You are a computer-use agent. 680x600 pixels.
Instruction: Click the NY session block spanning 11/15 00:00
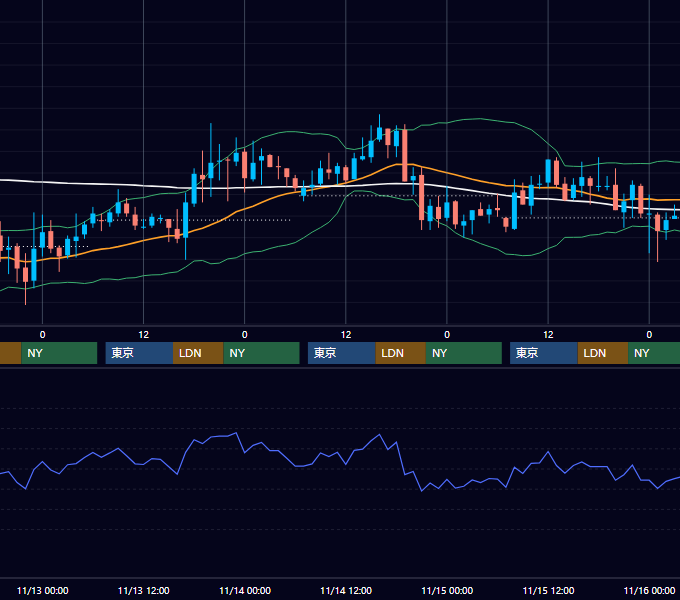coord(464,353)
